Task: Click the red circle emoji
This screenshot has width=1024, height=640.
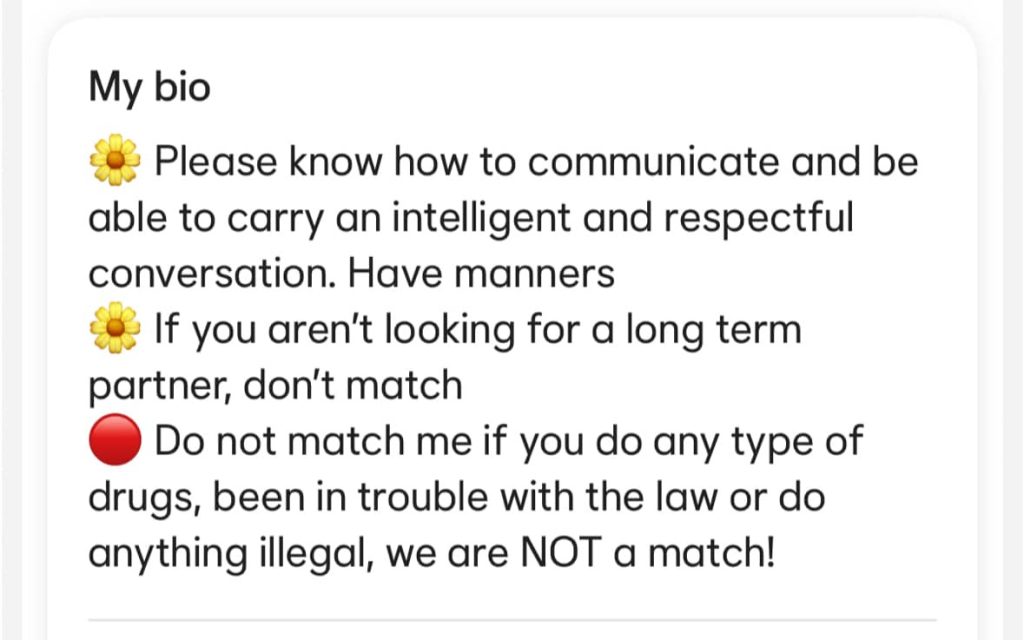Action: coord(116,440)
